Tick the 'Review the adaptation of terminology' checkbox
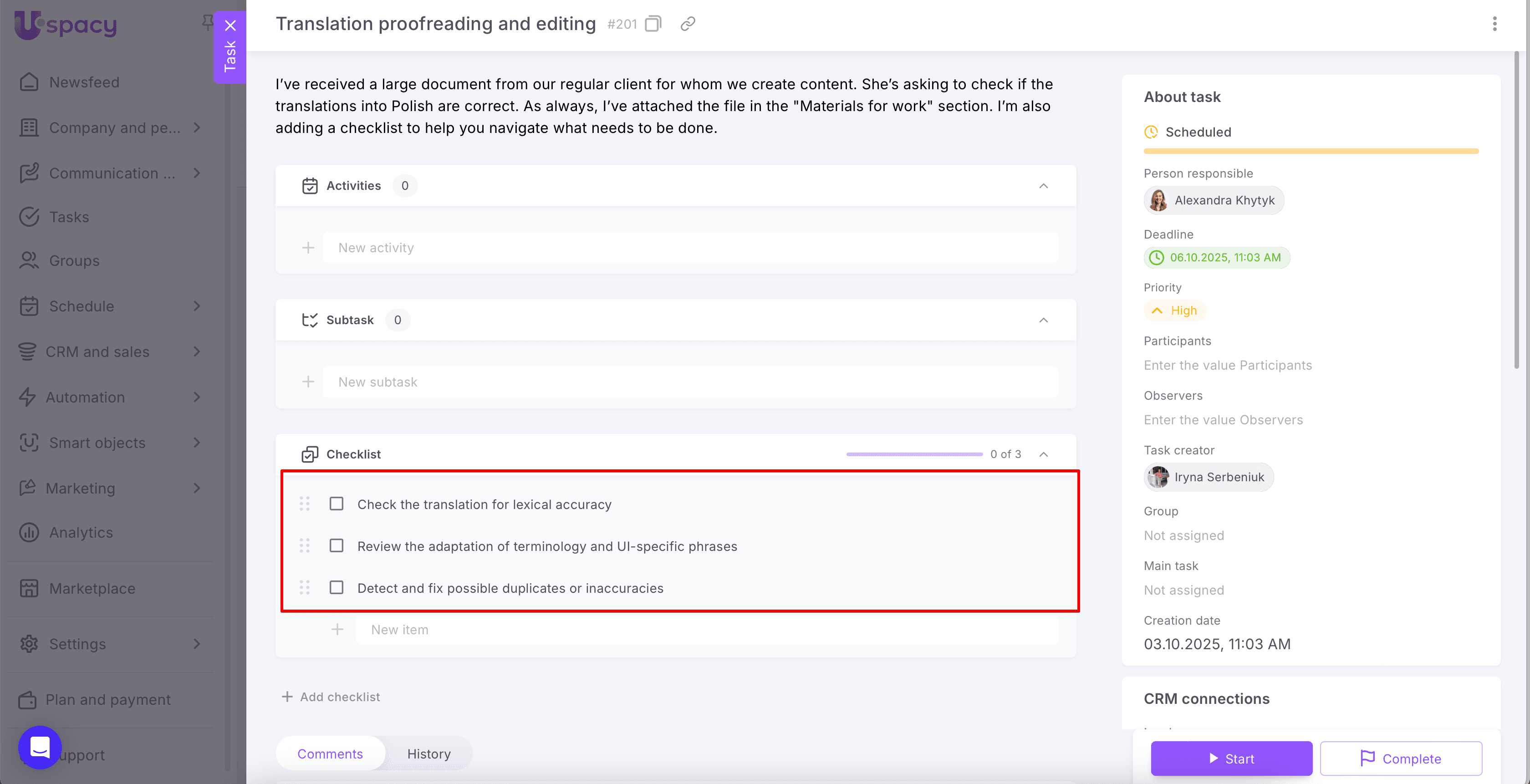Viewport: 1530px width, 784px height. pos(336,546)
